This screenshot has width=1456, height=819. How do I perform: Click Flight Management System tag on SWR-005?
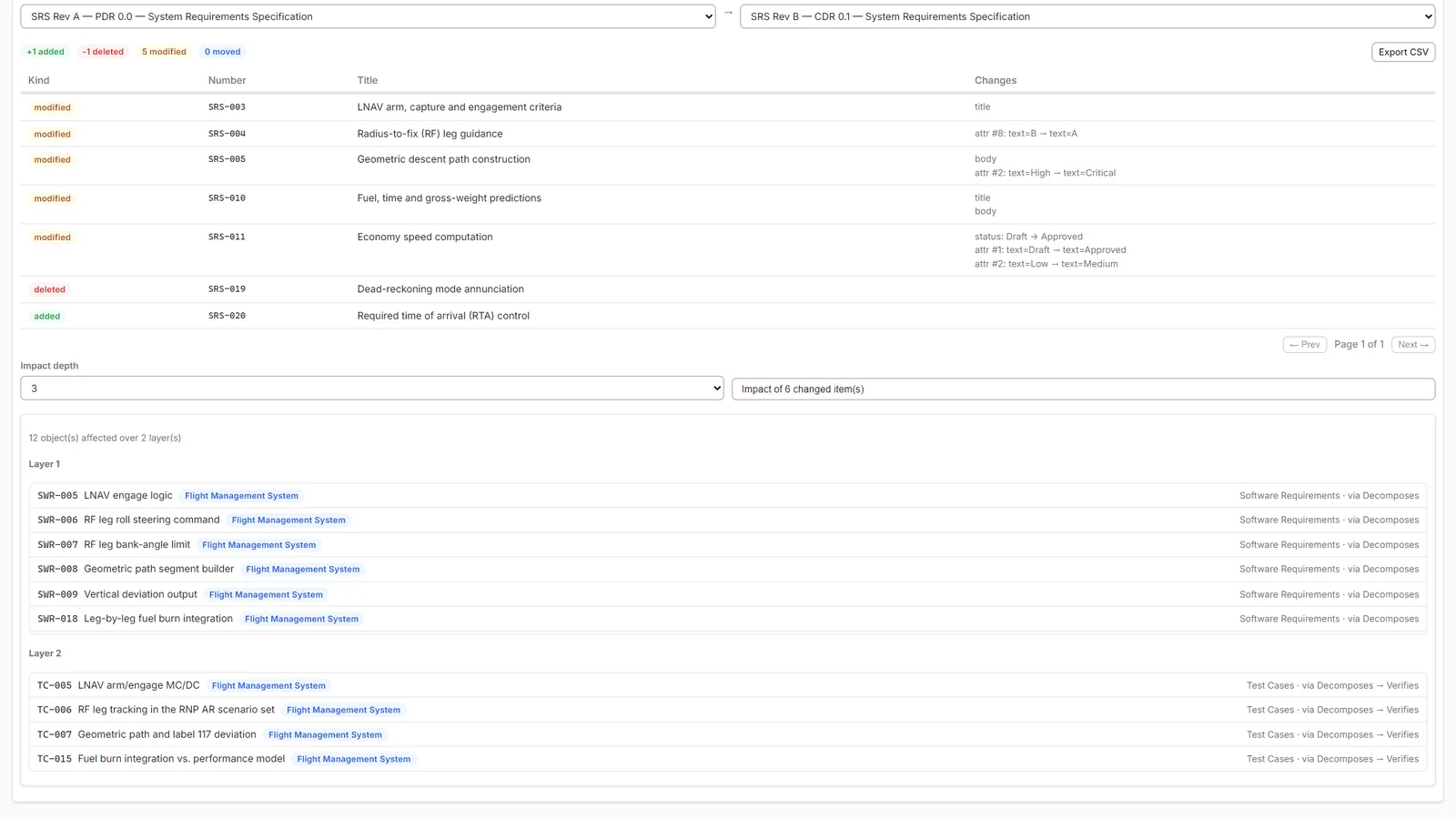(241, 496)
